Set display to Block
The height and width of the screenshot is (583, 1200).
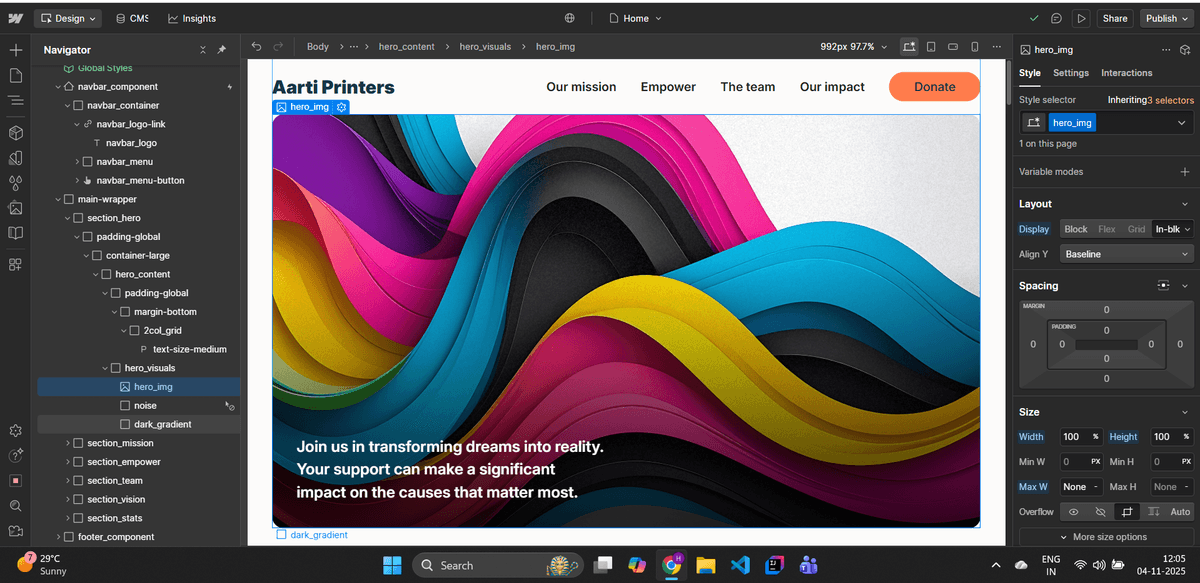tap(1076, 229)
